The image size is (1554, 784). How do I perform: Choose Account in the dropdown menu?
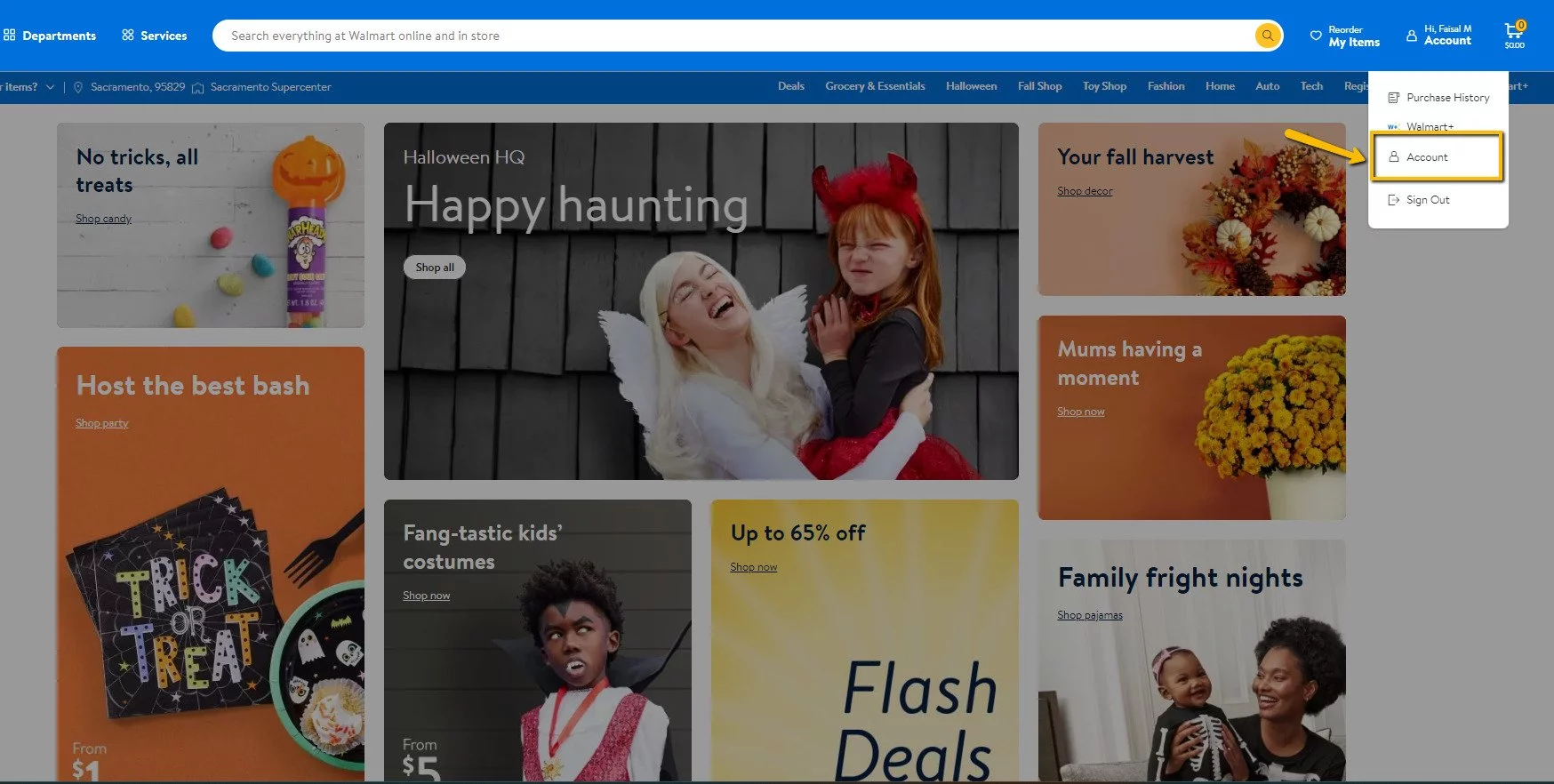(x=1427, y=157)
